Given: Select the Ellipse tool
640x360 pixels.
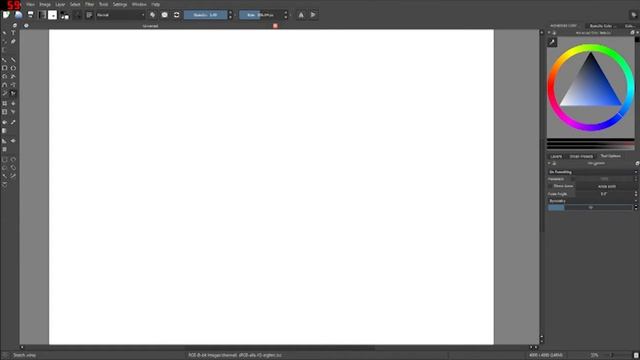Looking at the screenshot, I should pyautogui.click(x=13, y=68).
